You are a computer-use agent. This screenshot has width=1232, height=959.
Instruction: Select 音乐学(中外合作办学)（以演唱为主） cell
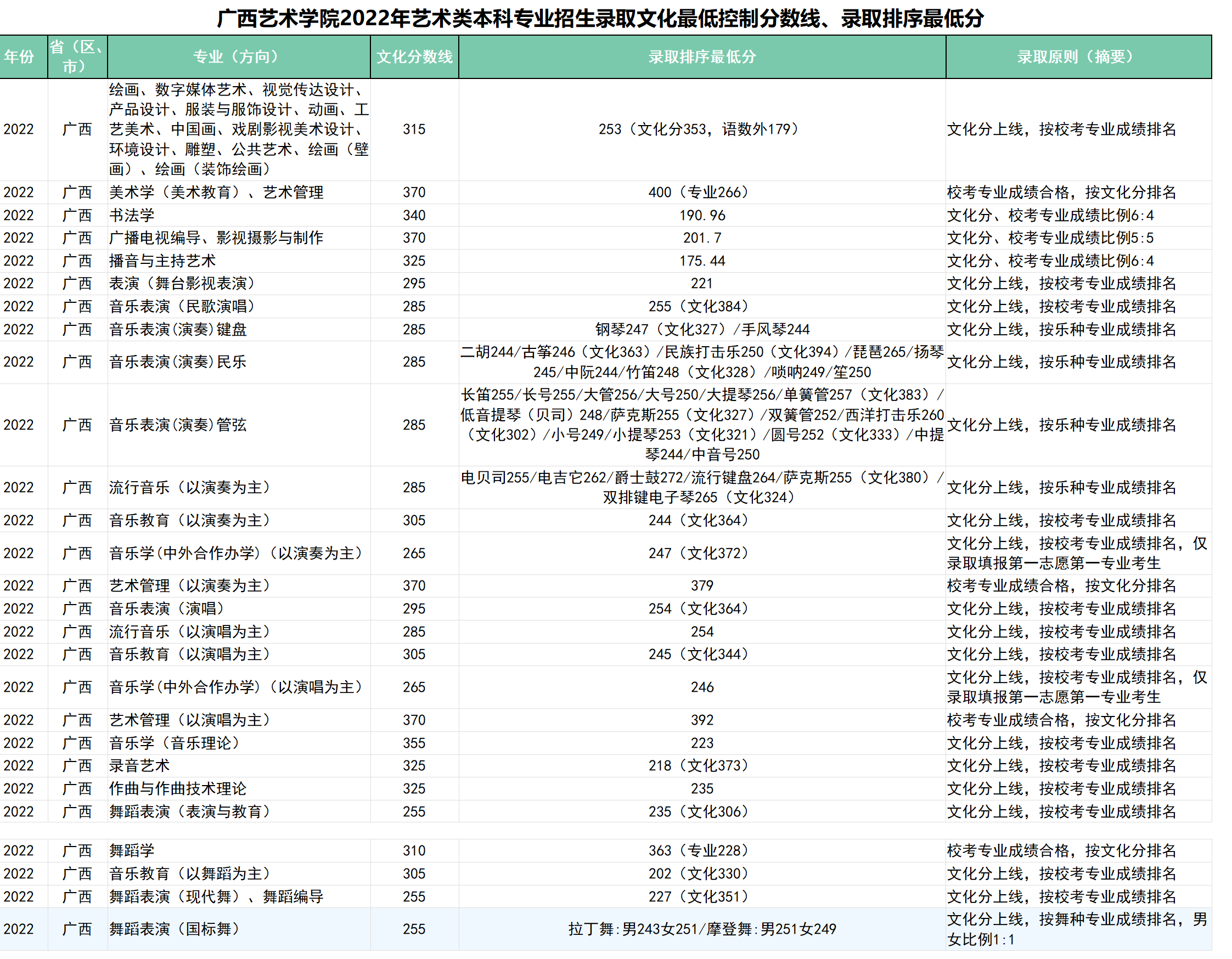pyautogui.click(x=239, y=687)
